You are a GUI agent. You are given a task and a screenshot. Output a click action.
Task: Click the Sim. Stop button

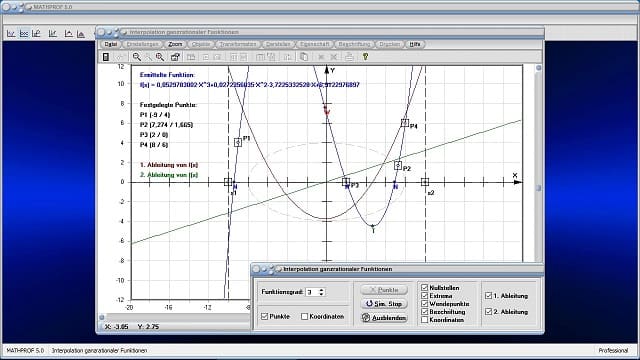[x=384, y=304]
